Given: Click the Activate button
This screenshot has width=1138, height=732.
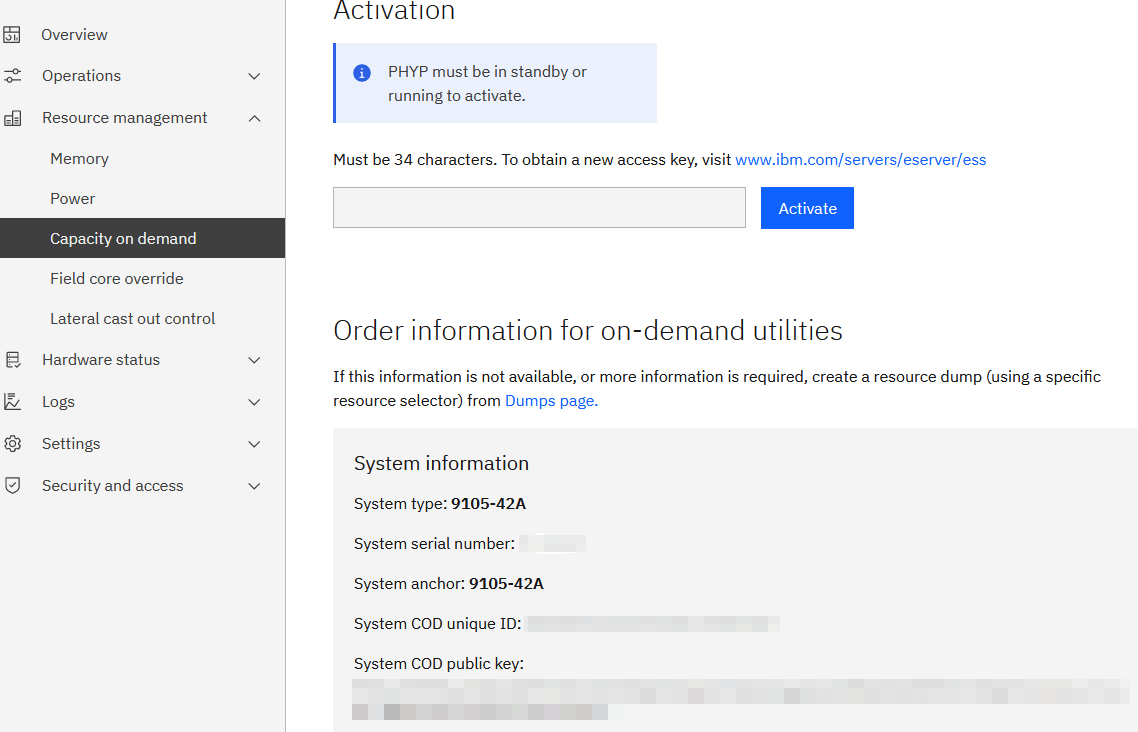Looking at the screenshot, I should click(807, 208).
